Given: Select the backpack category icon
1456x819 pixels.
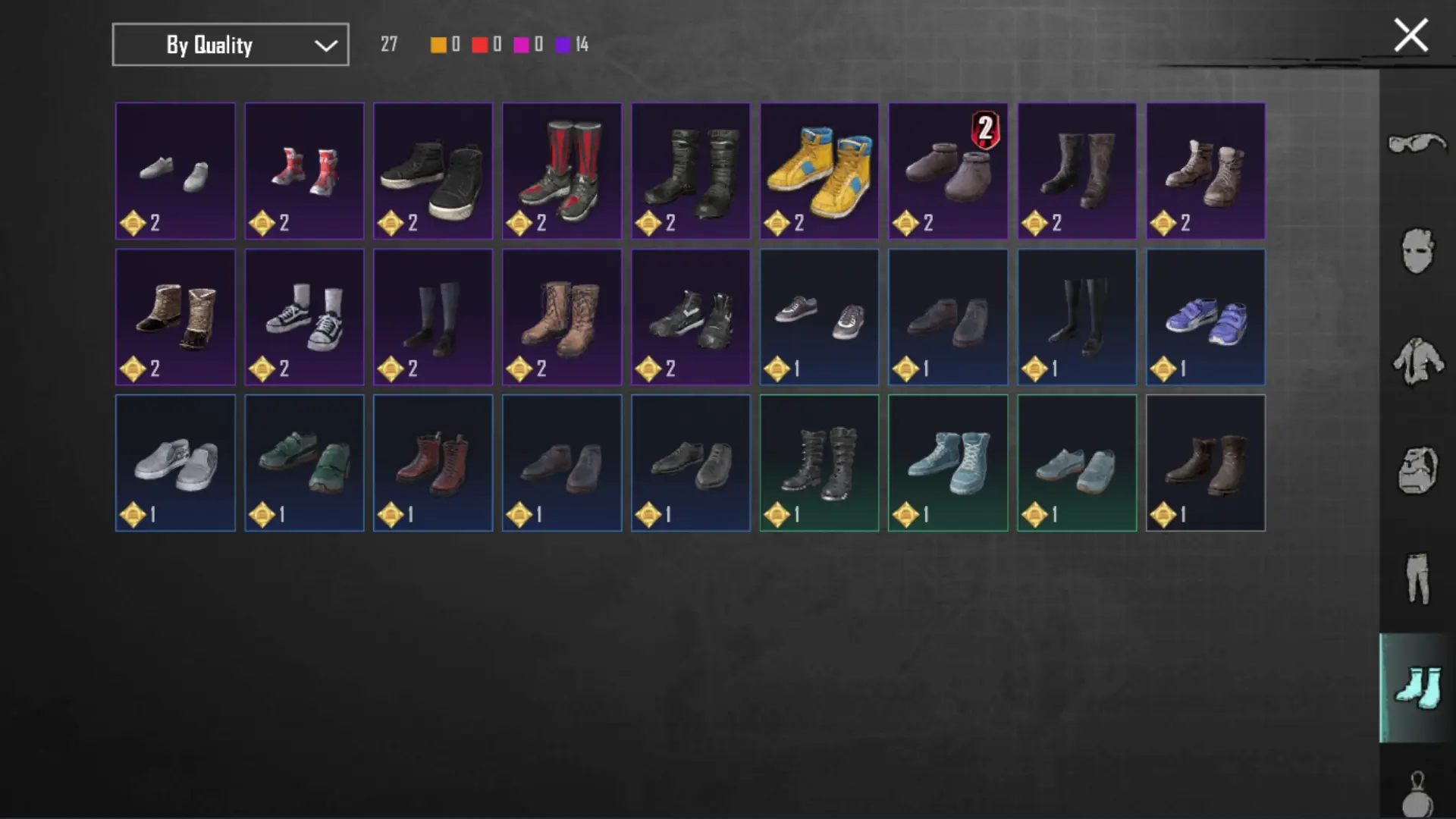Looking at the screenshot, I should [1417, 470].
